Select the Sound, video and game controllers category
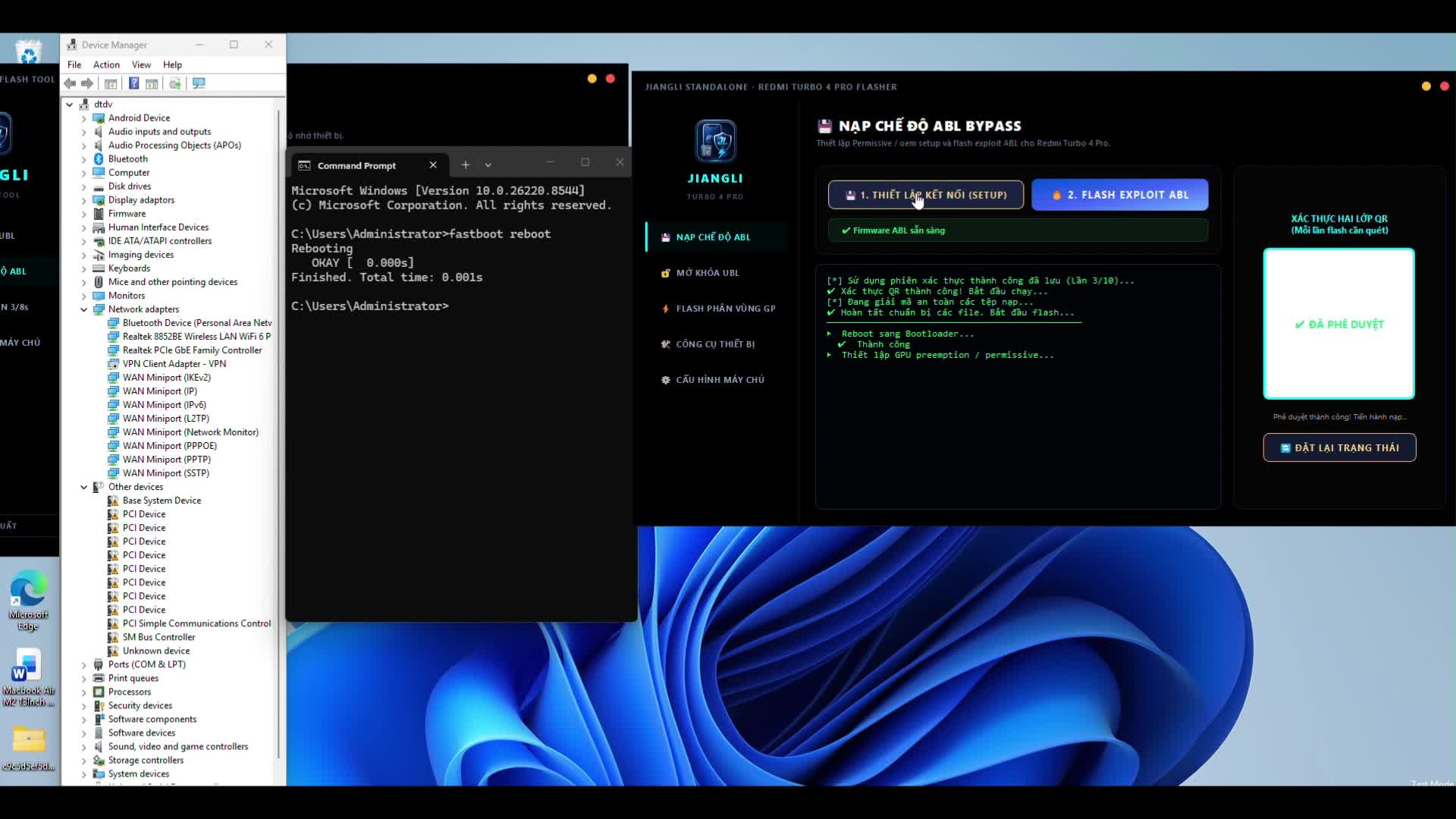Viewport: 1456px width, 819px height. point(177,747)
